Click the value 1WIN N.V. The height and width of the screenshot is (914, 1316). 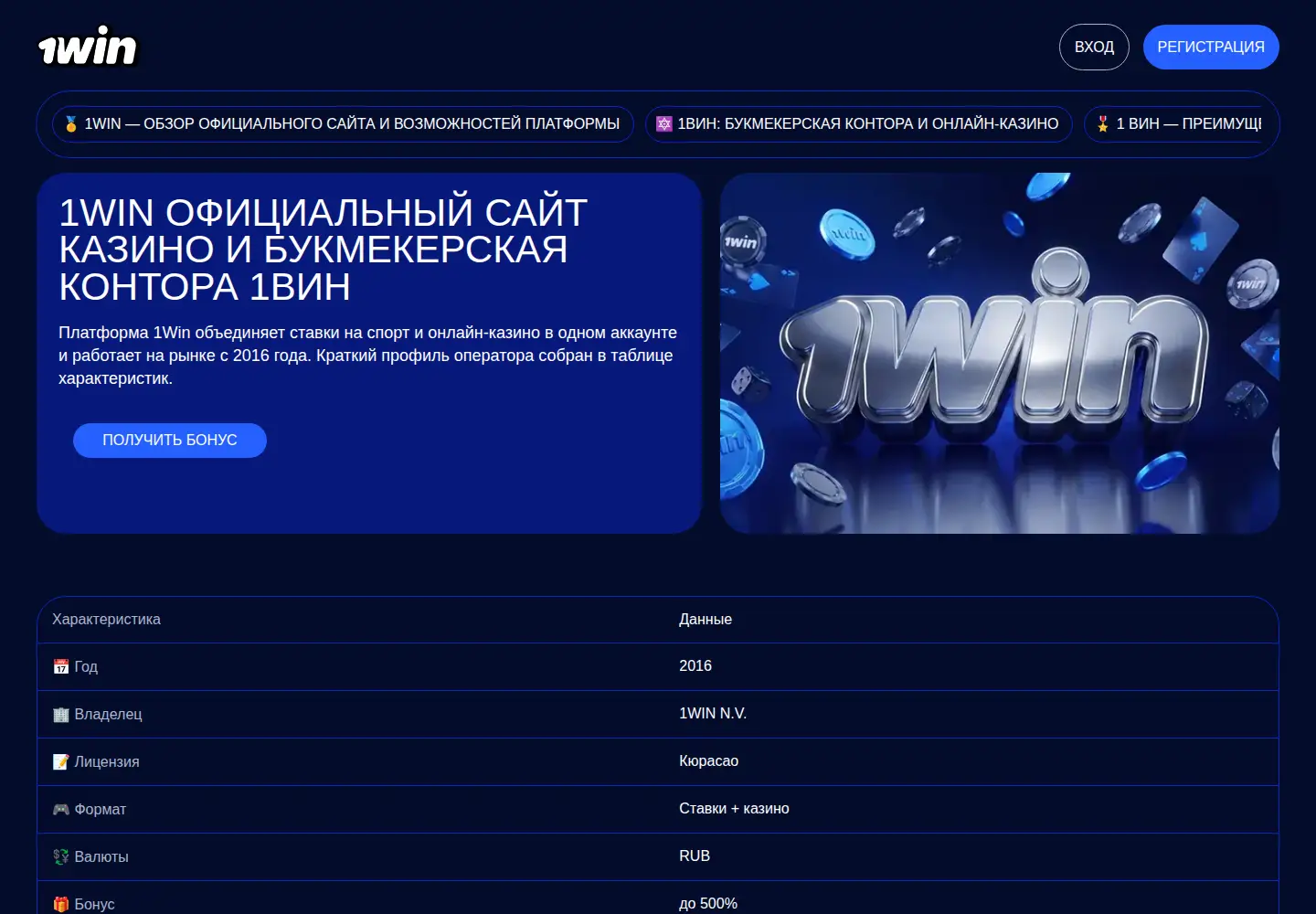713,713
